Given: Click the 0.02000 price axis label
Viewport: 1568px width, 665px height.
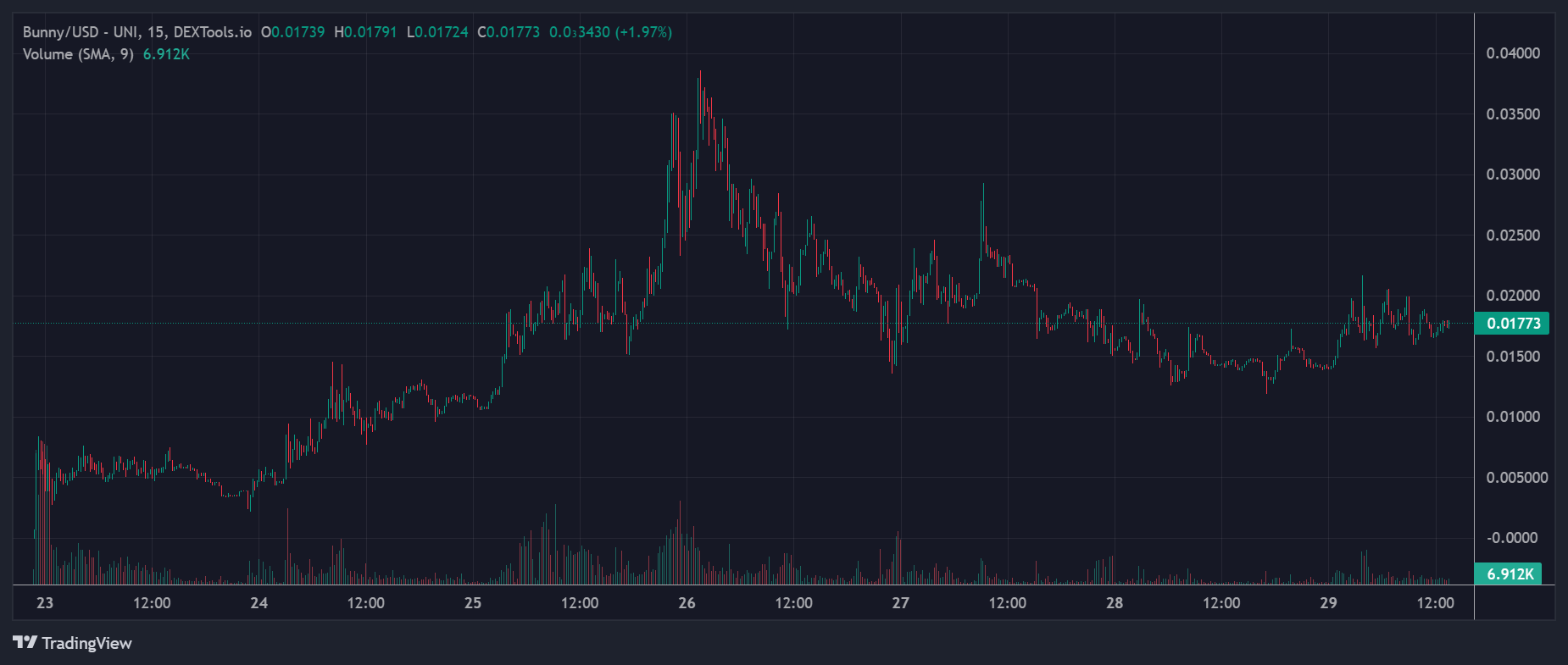Looking at the screenshot, I should [x=1514, y=296].
